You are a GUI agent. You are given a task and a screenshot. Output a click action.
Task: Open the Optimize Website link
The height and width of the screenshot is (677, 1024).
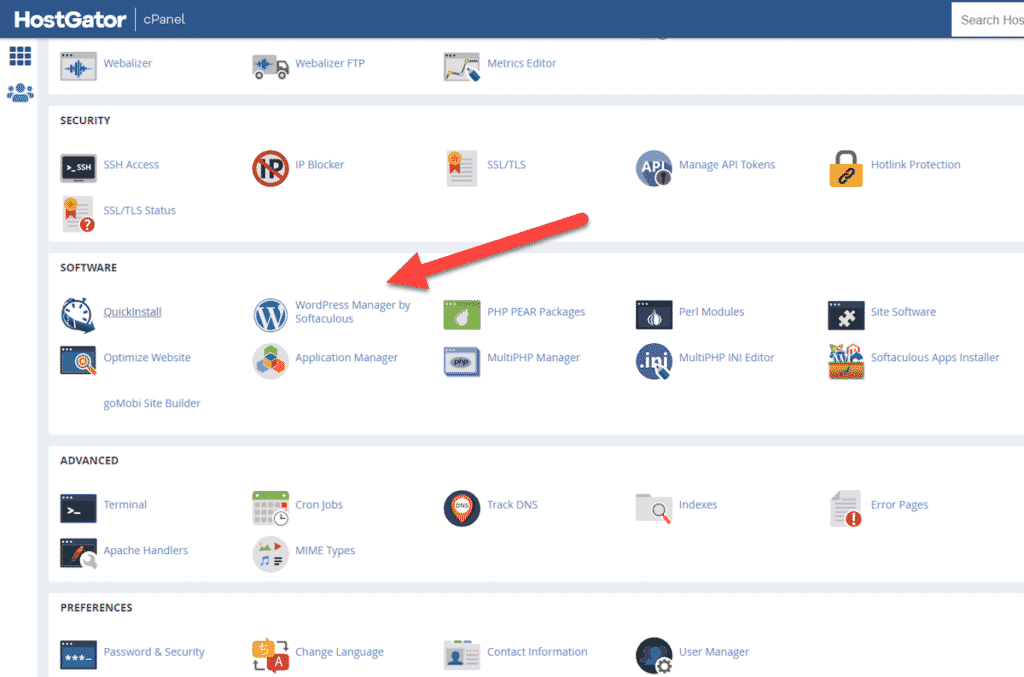pos(147,358)
